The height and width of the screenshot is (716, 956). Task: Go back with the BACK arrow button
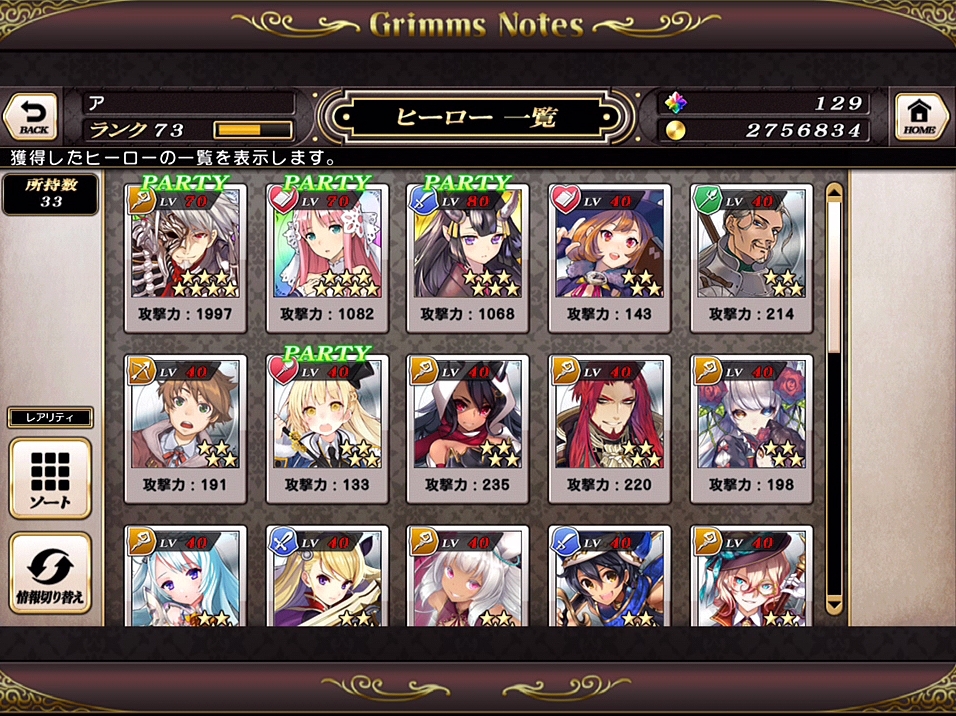32,116
